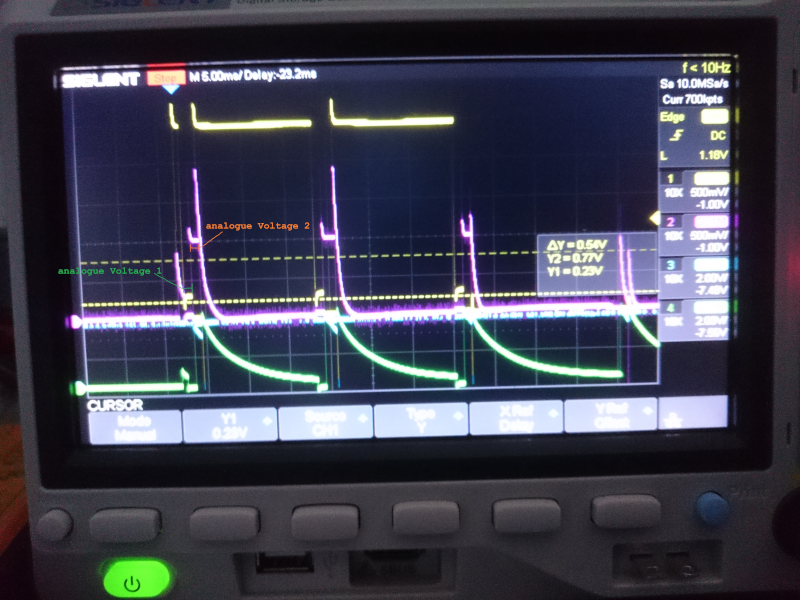Open the cursor Mode Manual softkey
The image size is (800, 600).
coord(133,424)
